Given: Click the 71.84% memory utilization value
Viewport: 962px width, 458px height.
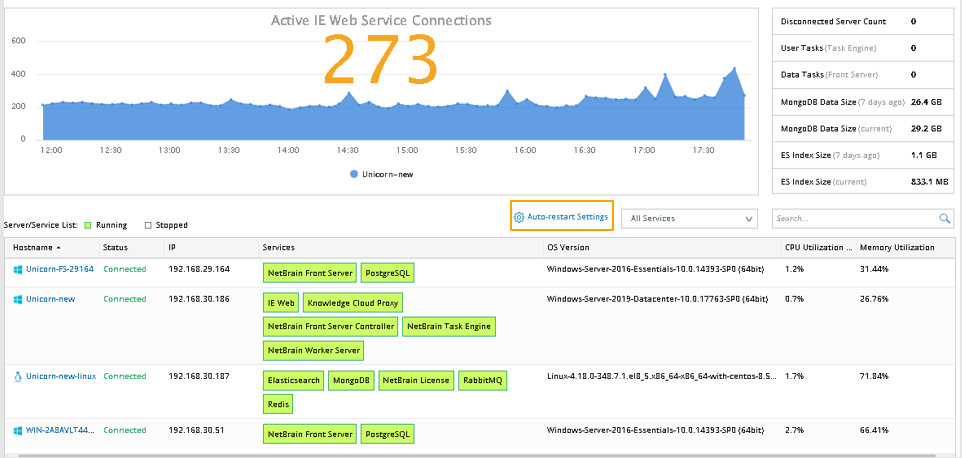Looking at the screenshot, I should pyautogui.click(x=874, y=376).
